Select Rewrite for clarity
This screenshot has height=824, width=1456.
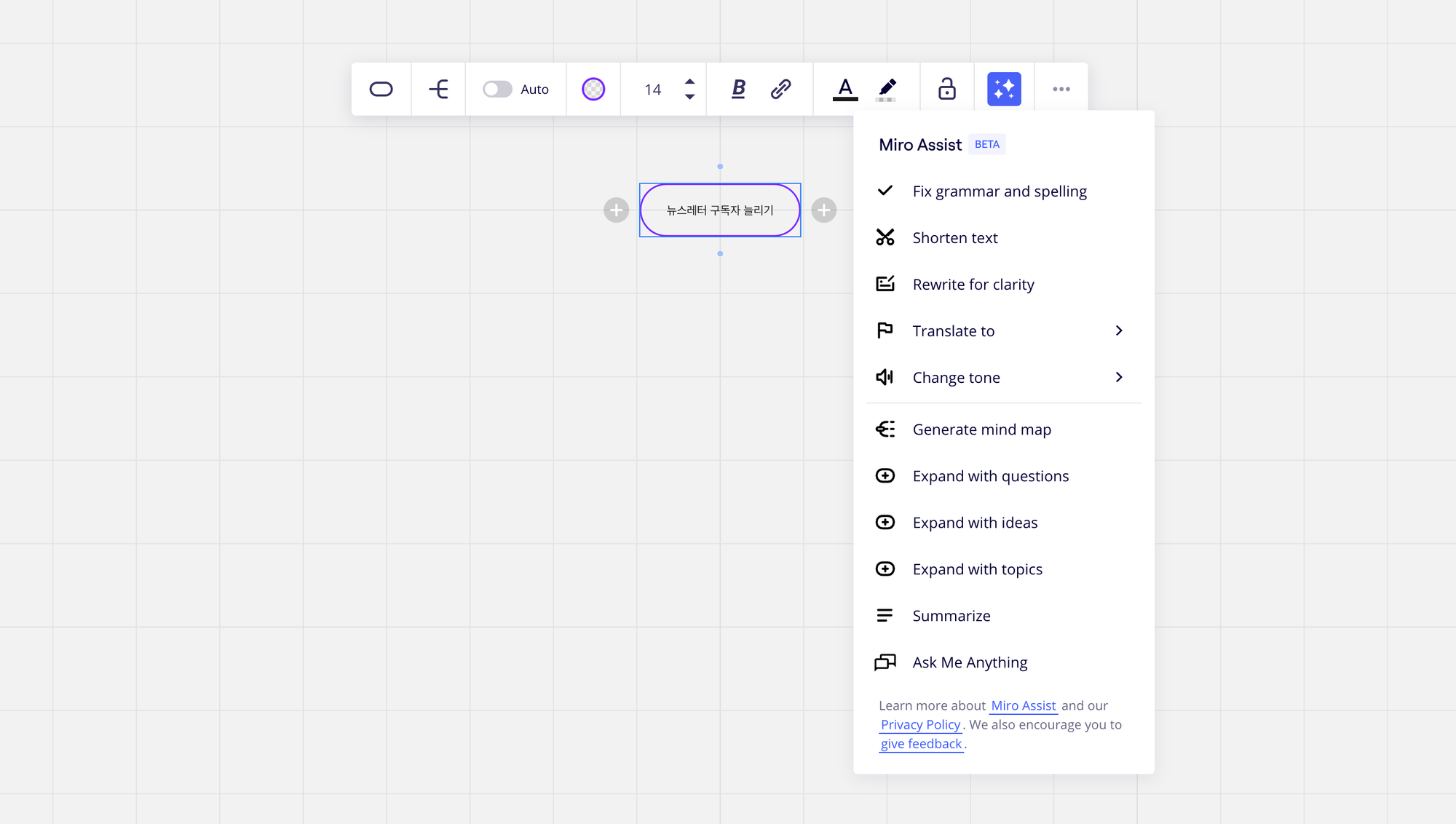[1003, 284]
